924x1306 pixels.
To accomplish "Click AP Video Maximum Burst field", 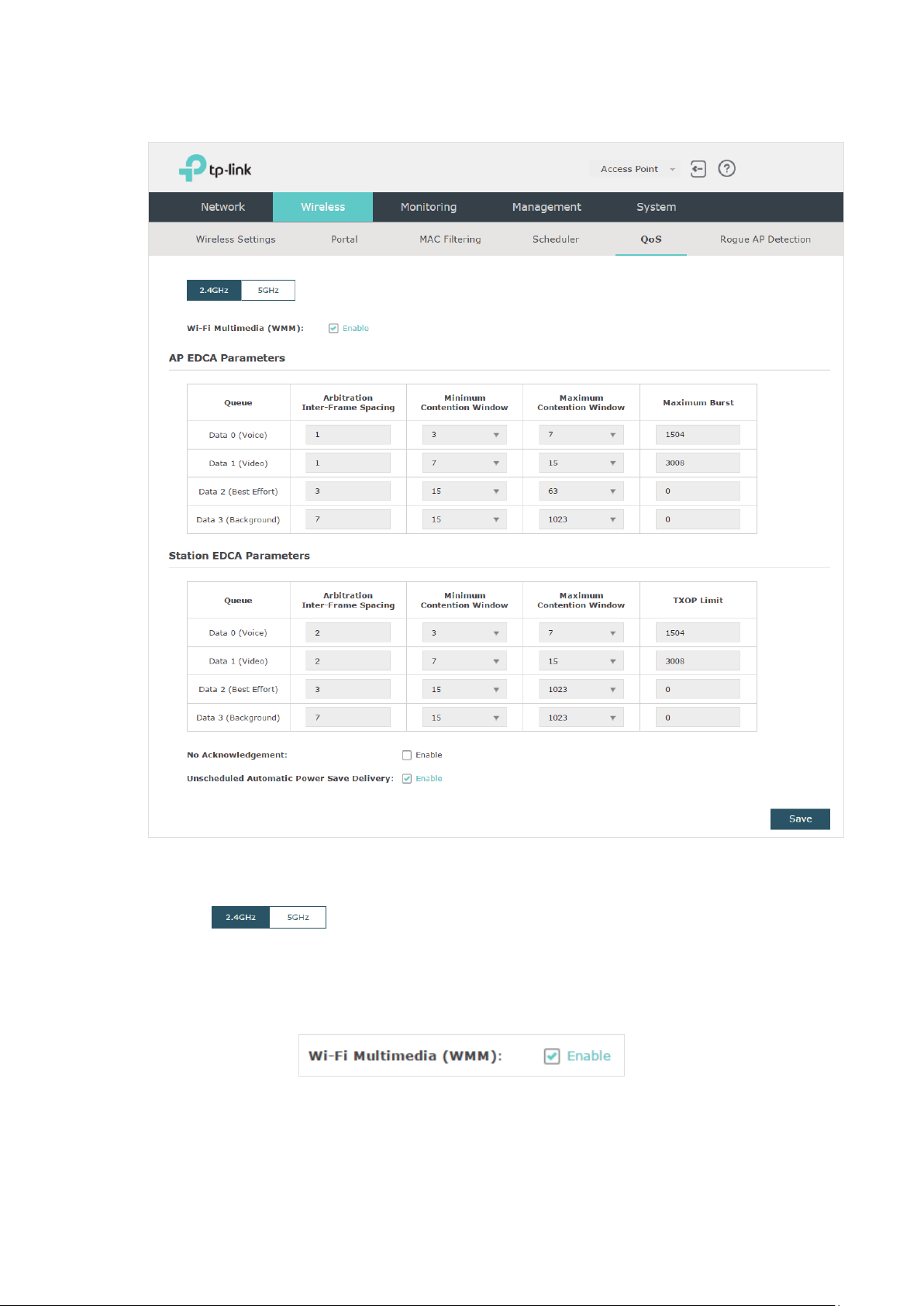I will coord(698,463).
